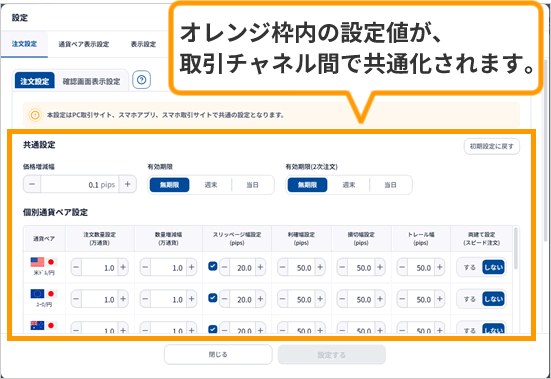Select 週末 for 有効期限
Screen dimensions: 551x379
click(x=211, y=185)
